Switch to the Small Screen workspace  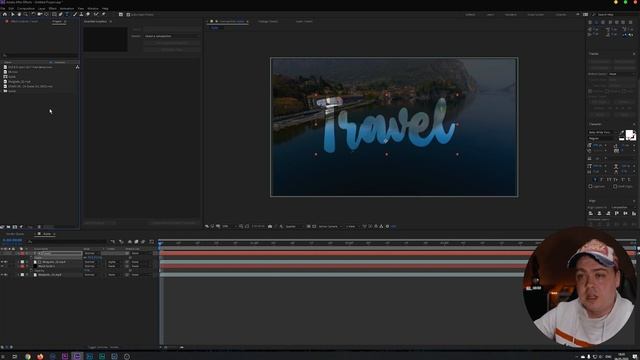(x=536, y=15)
